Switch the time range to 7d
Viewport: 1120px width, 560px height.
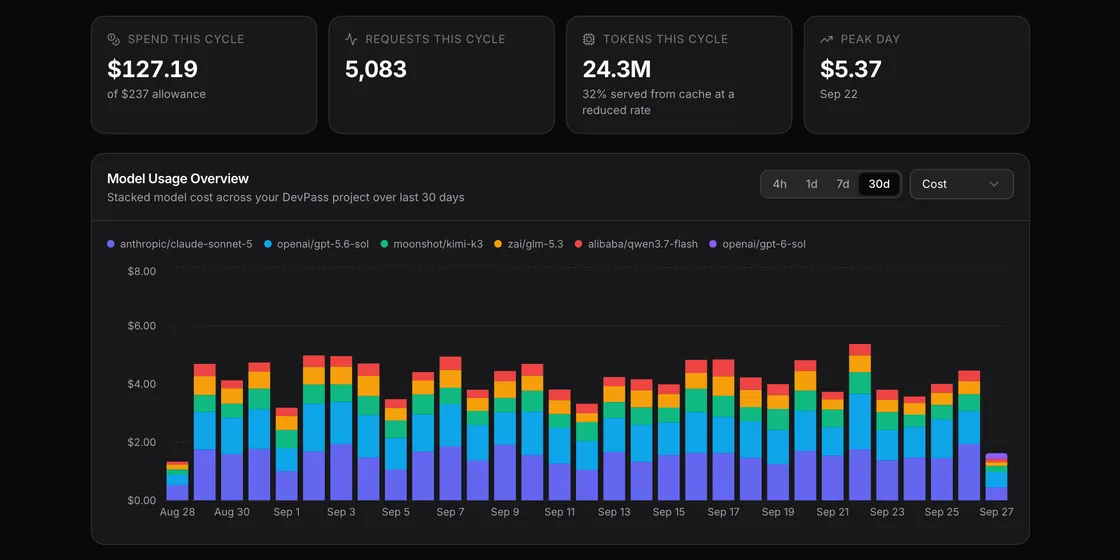(843, 184)
